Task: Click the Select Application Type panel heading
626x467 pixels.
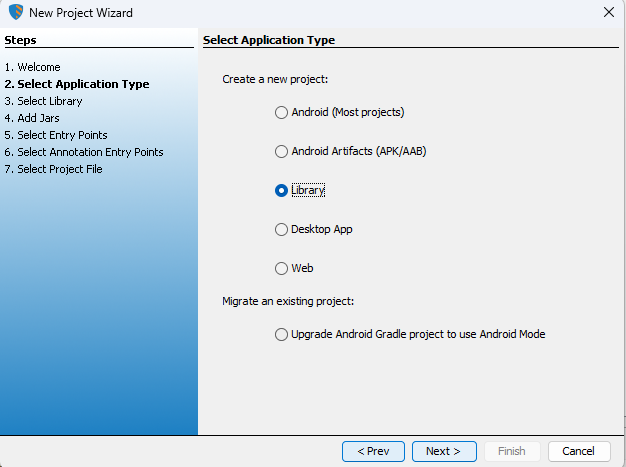Action: pyautogui.click(x=269, y=40)
